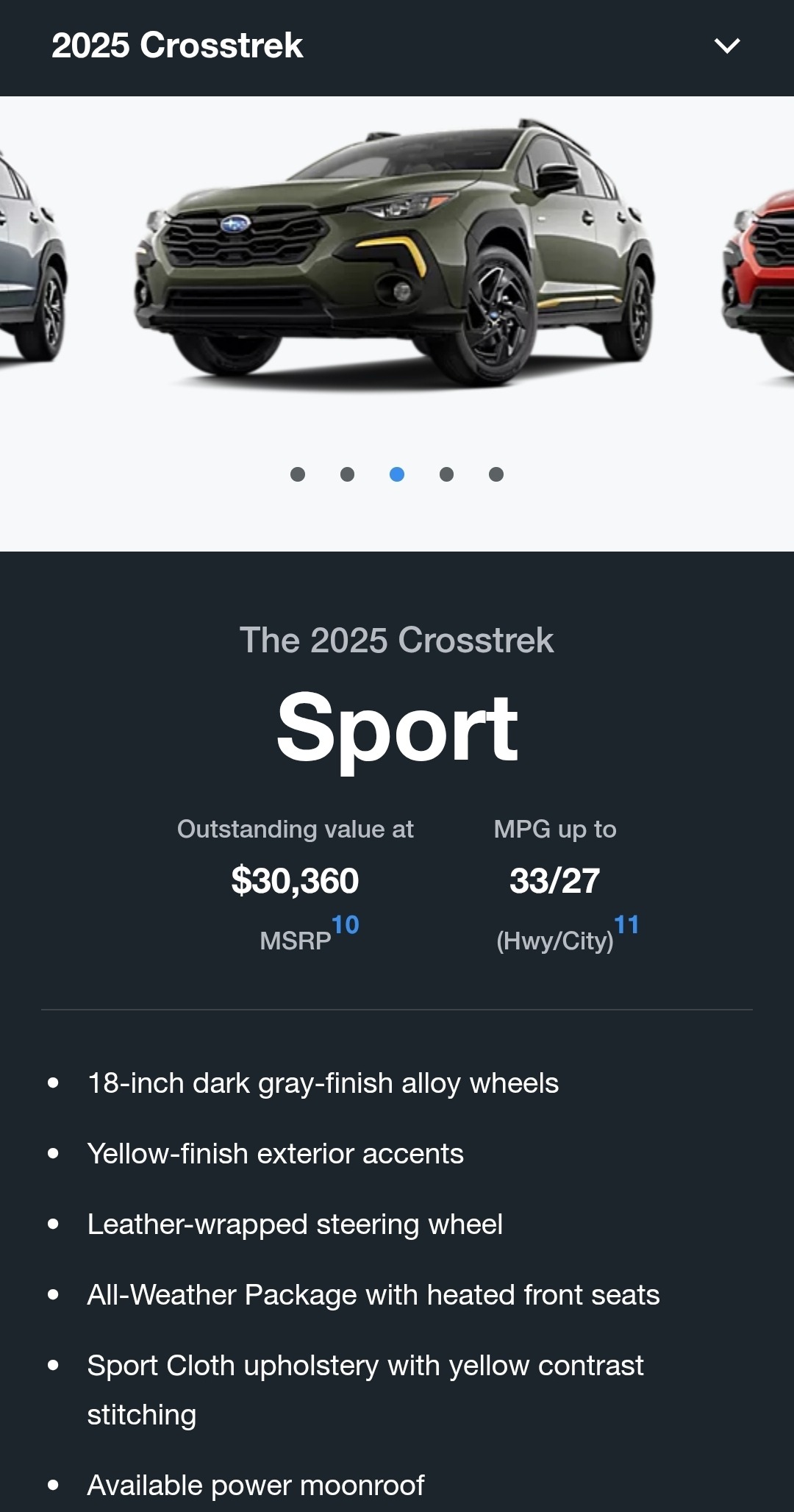Select the second carousel pagination dot
Screen dimensions: 794x1512
pos(348,474)
